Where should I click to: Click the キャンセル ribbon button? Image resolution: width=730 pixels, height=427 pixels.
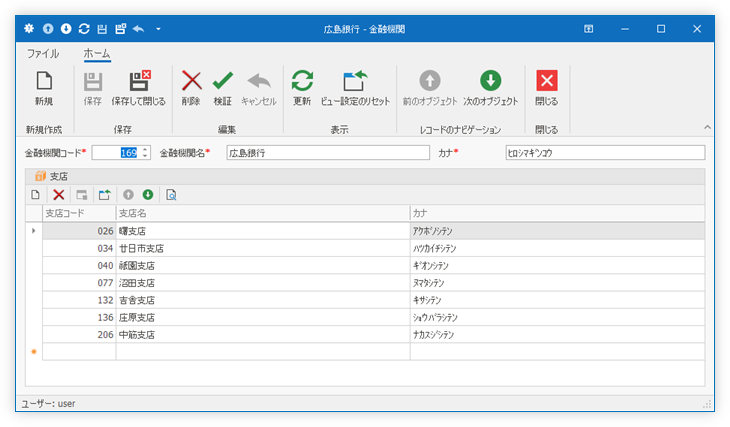coord(259,88)
